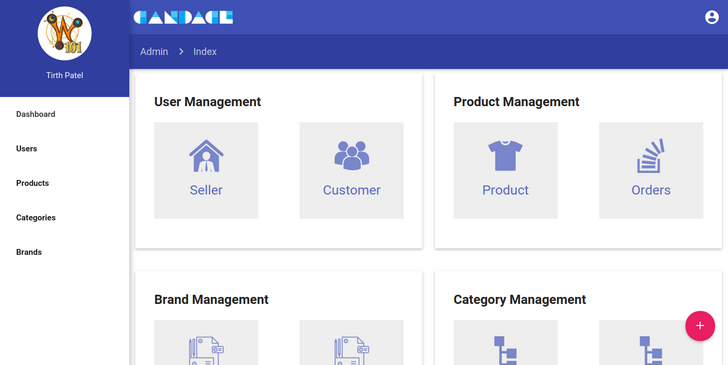The image size is (728, 365).
Task: Click the second Brand Management document icon
Action: [x=351, y=351]
